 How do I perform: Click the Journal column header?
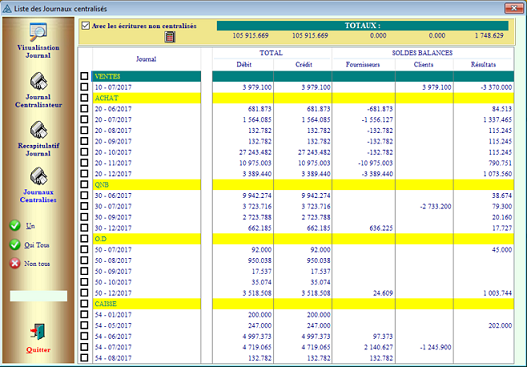[146, 59]
